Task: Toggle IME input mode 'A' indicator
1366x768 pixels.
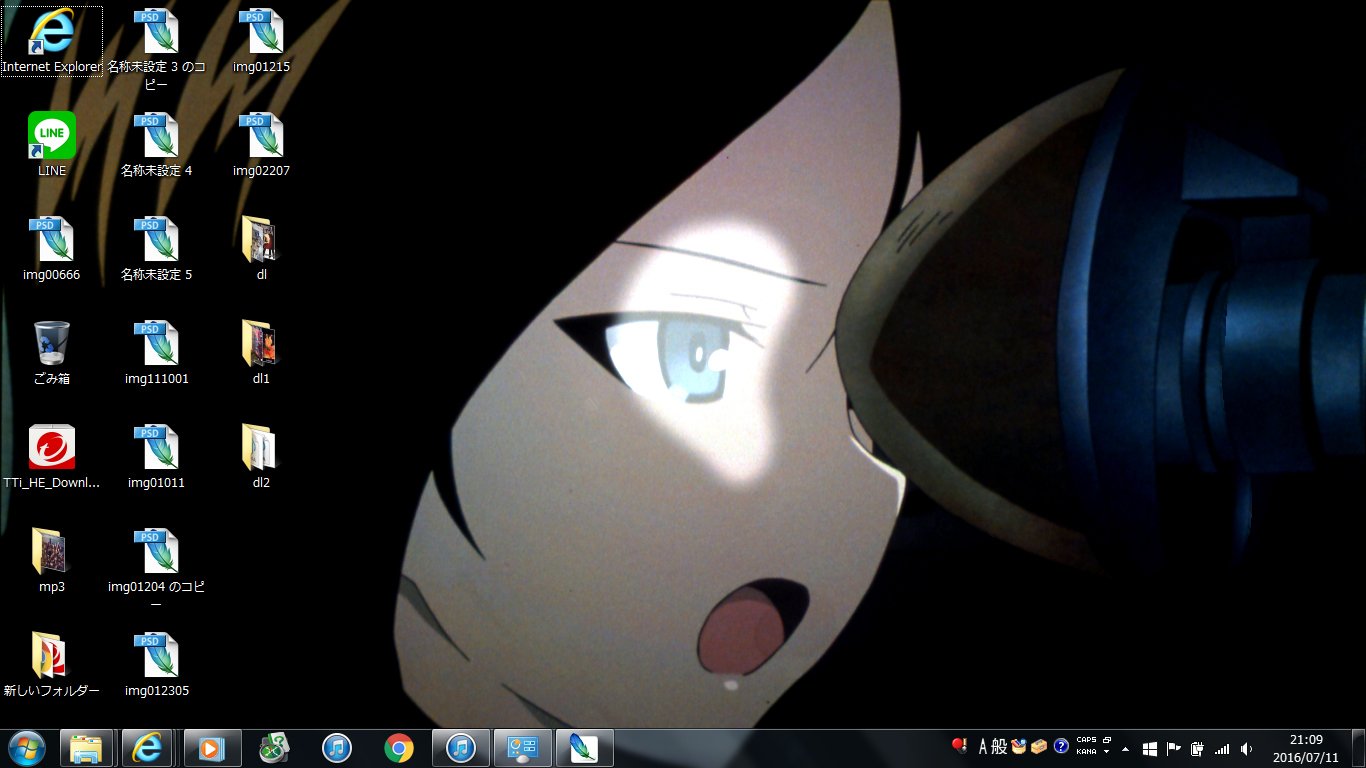Action: pyautogui.click(x=983, y=746)
